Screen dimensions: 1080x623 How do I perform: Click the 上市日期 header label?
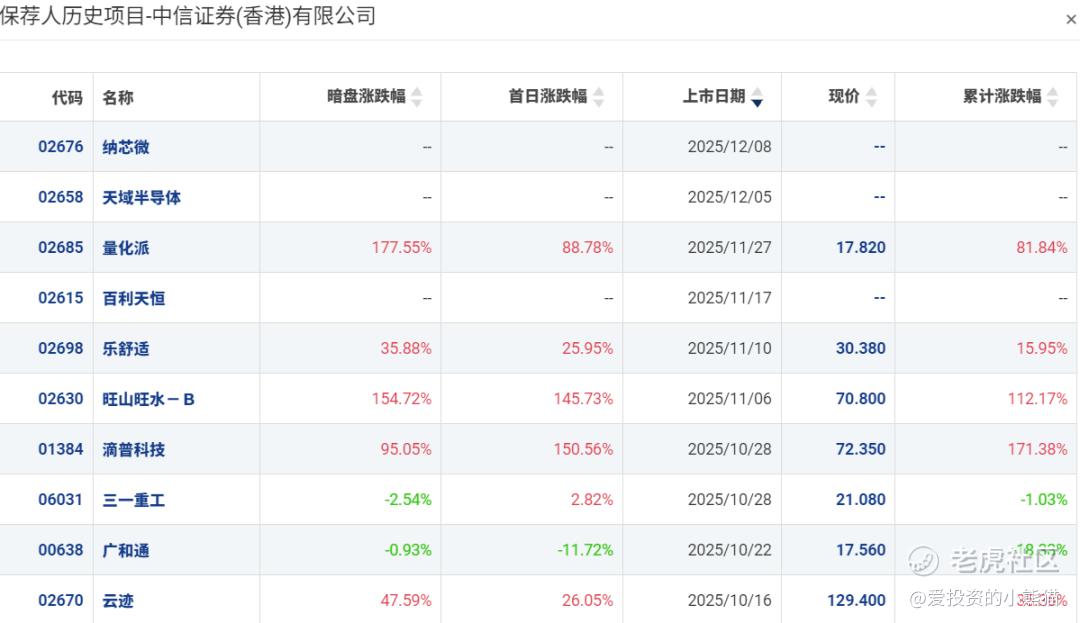(x=714, y=96)
